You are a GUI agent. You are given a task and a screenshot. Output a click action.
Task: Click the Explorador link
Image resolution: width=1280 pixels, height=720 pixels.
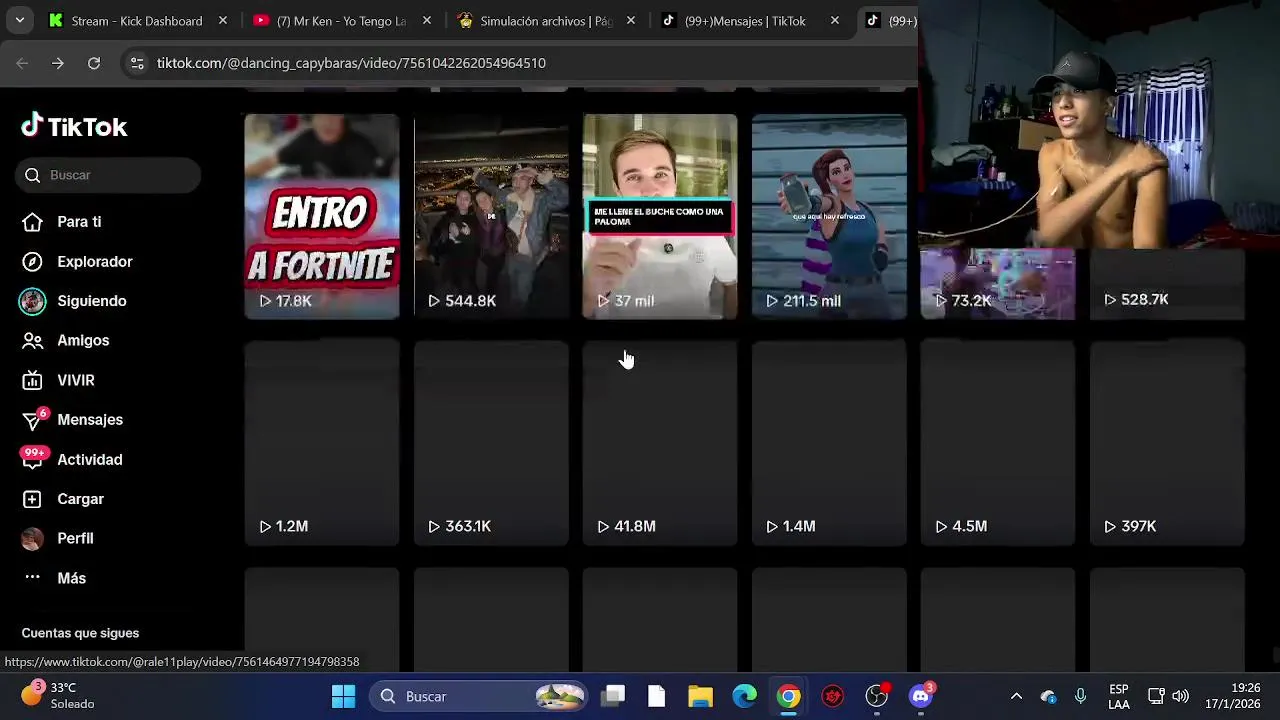point(95,262)
